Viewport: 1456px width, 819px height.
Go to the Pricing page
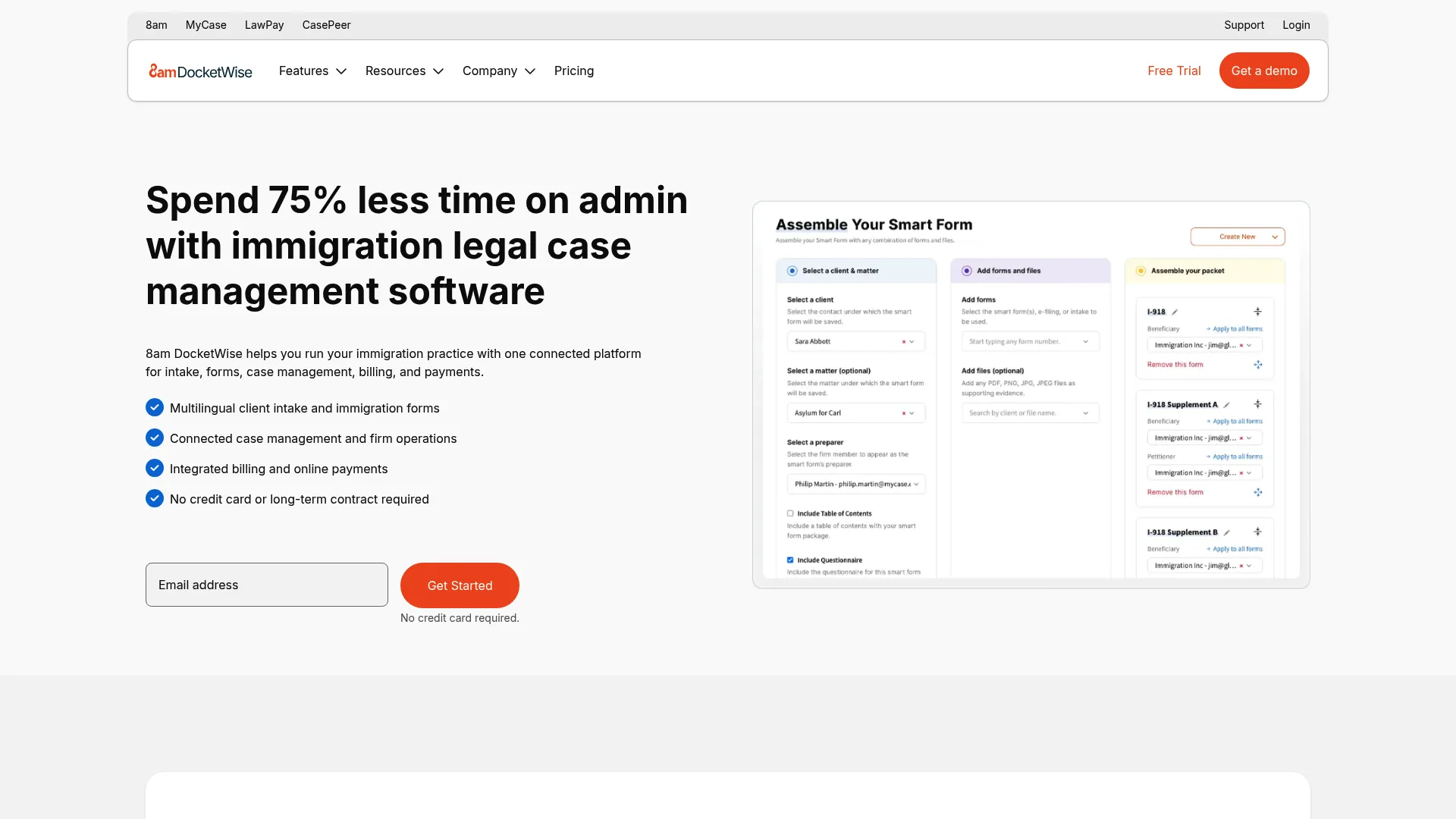click(x=574, y=71)
